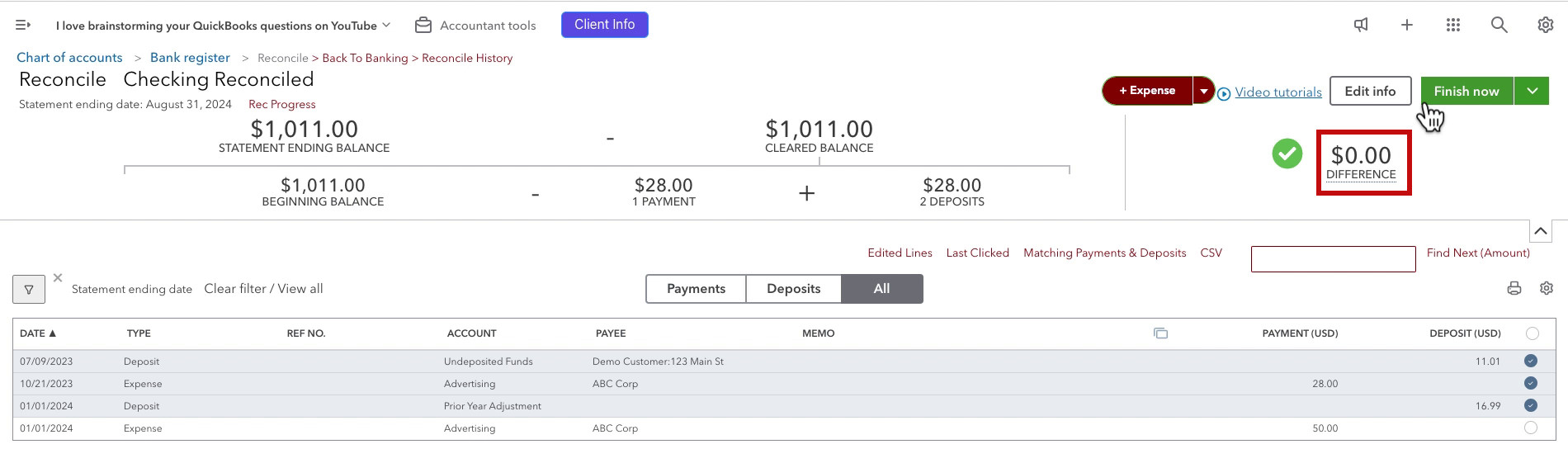This screenshot has width=1568, height=449.
Task: Toggle the select-all circle in header
Action: click(x=1533, y=333)
